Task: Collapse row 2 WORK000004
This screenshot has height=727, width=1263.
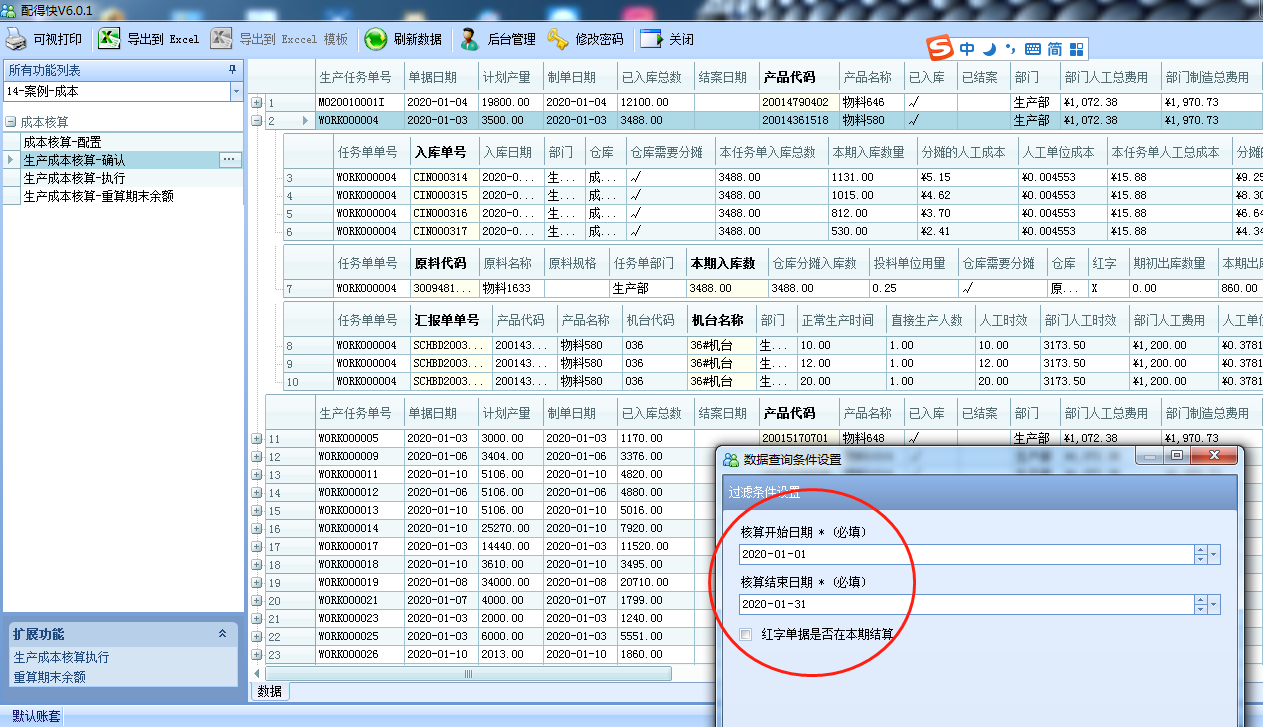Action: click(x=257, y=120)
